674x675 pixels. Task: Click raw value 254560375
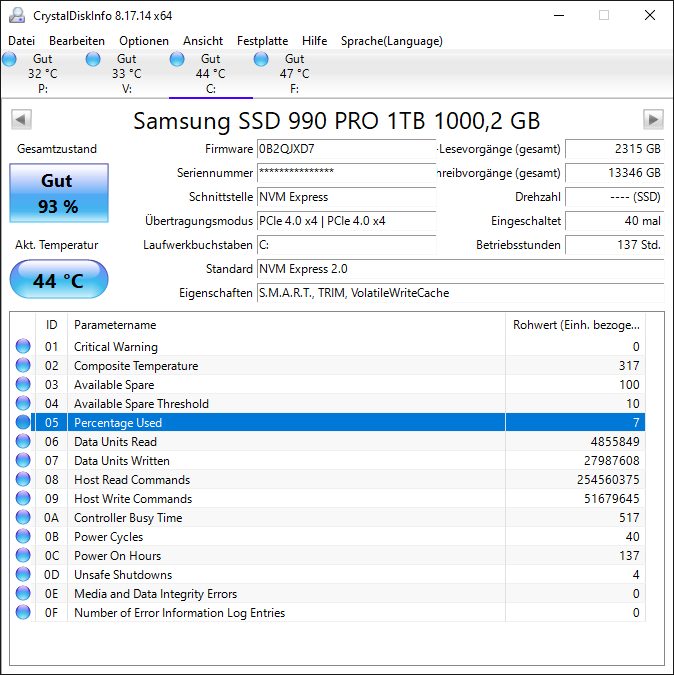coord(608,480)
